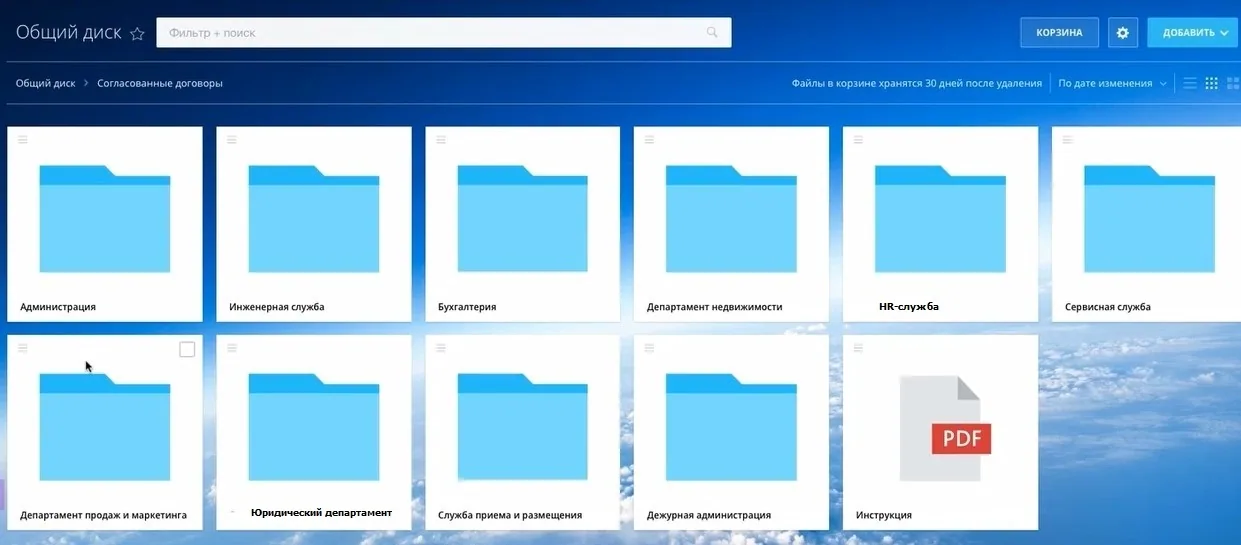Open the hamburger menu on the Бухгалтерия card
This screenshot has height=545, width=1241.
tap(441, 140)
